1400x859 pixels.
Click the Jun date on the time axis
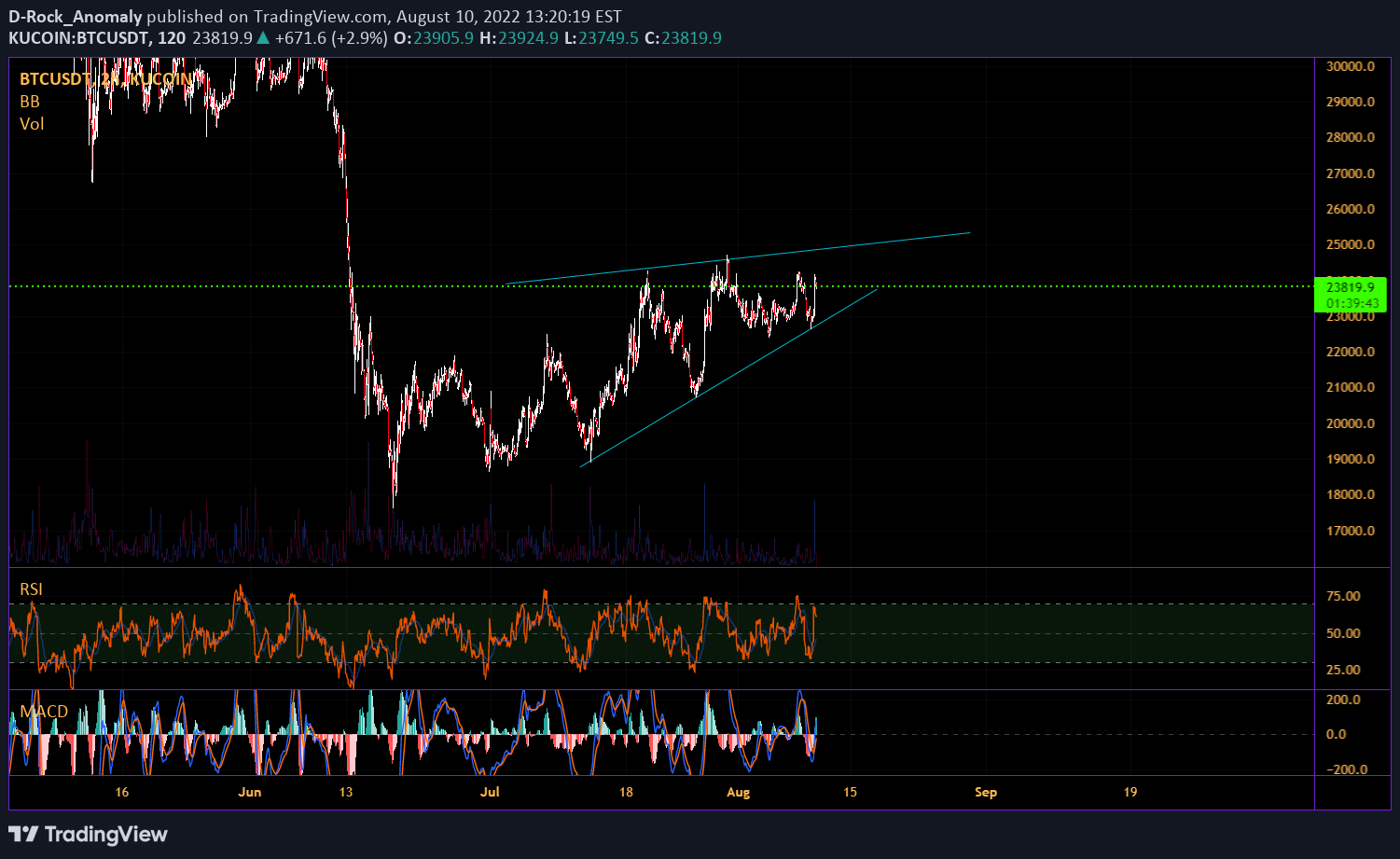tap(250, 793)
